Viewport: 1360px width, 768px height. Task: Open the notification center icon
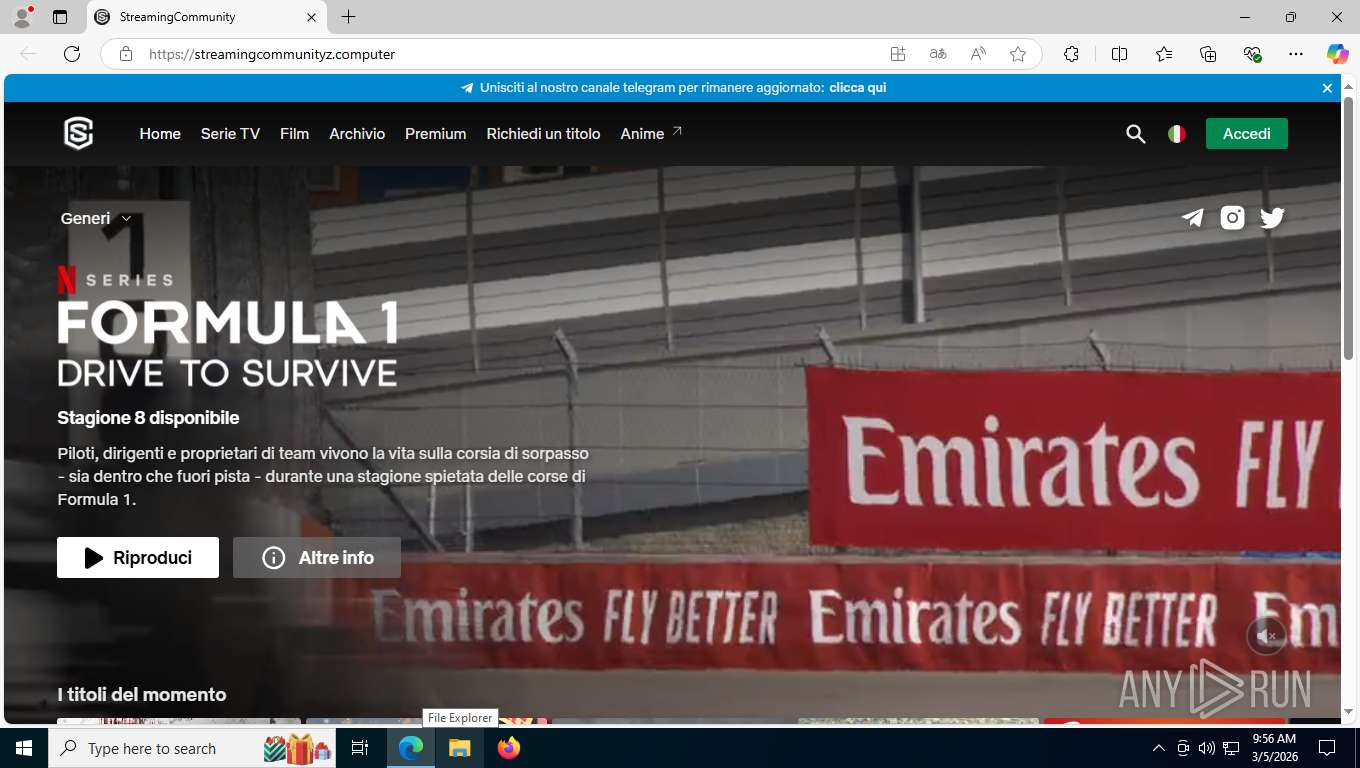[x=1327, y=748]
